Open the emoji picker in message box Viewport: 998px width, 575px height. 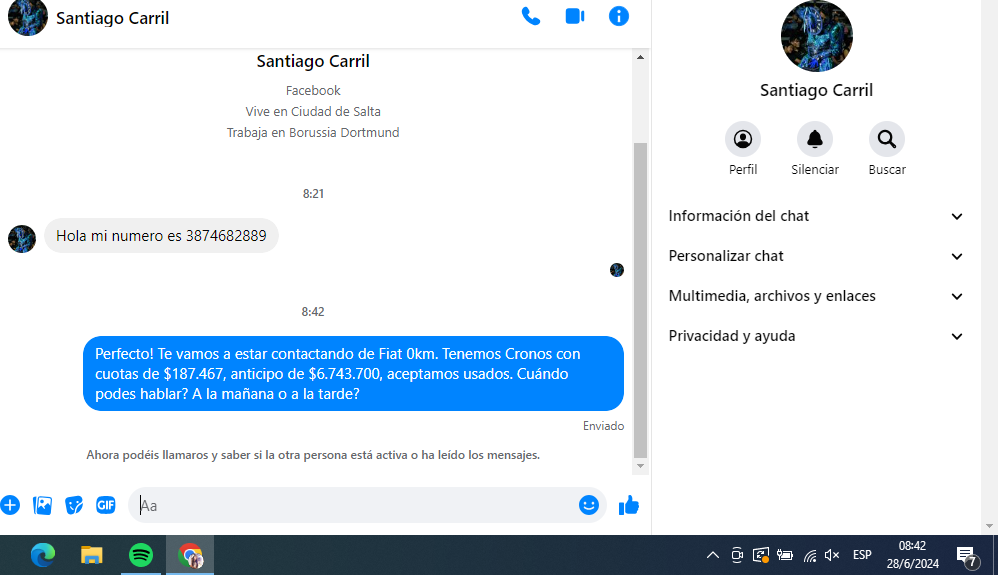click(589, 505)
